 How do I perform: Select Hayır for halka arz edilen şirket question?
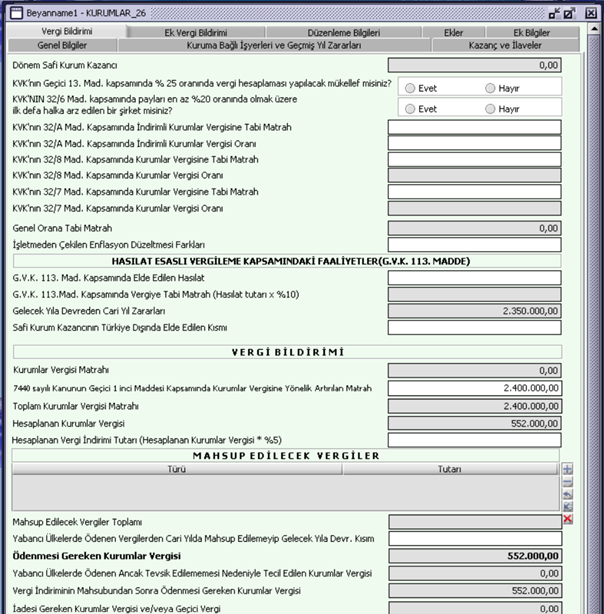[490, 108]
